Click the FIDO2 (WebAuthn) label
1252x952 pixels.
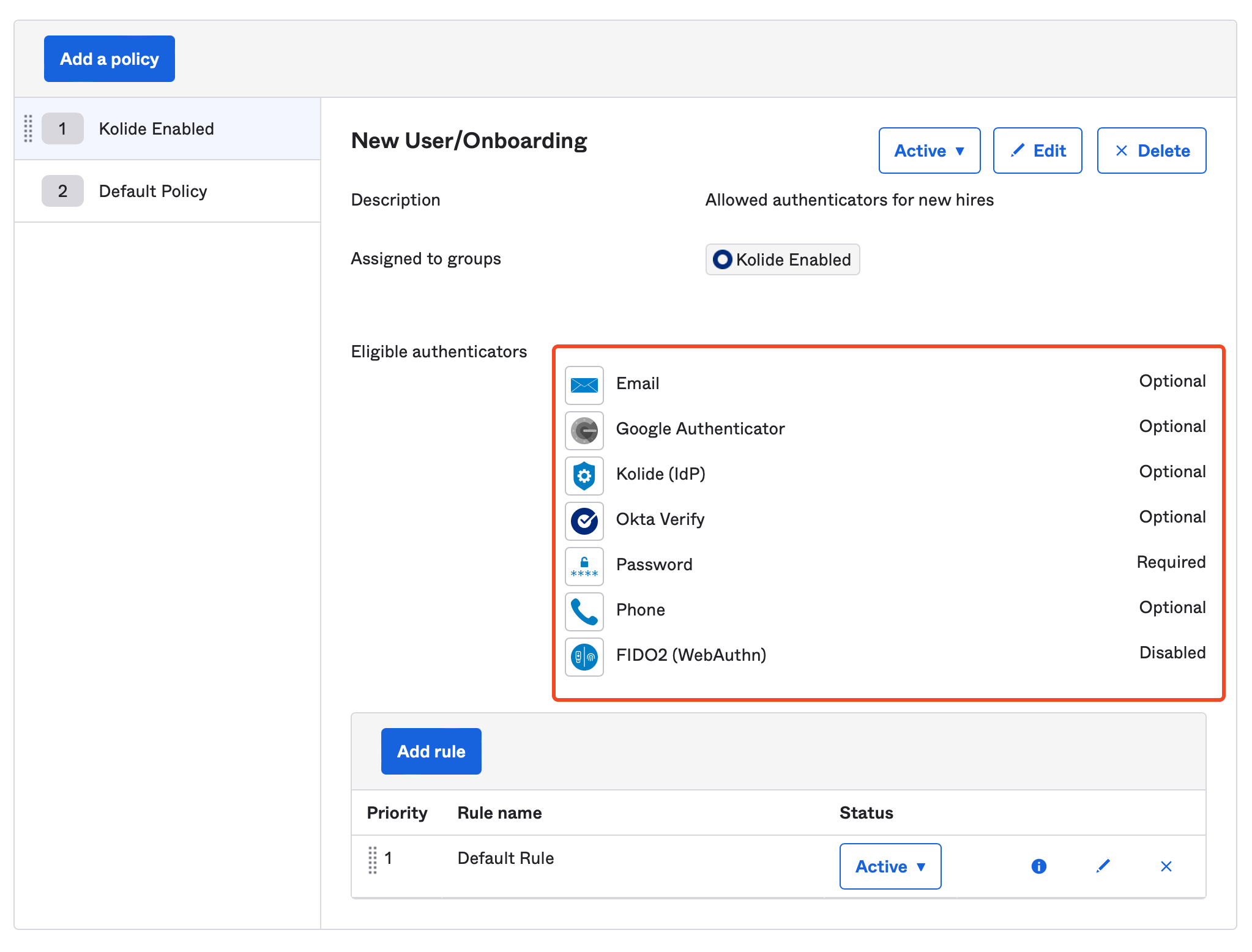tap(691, 655)
